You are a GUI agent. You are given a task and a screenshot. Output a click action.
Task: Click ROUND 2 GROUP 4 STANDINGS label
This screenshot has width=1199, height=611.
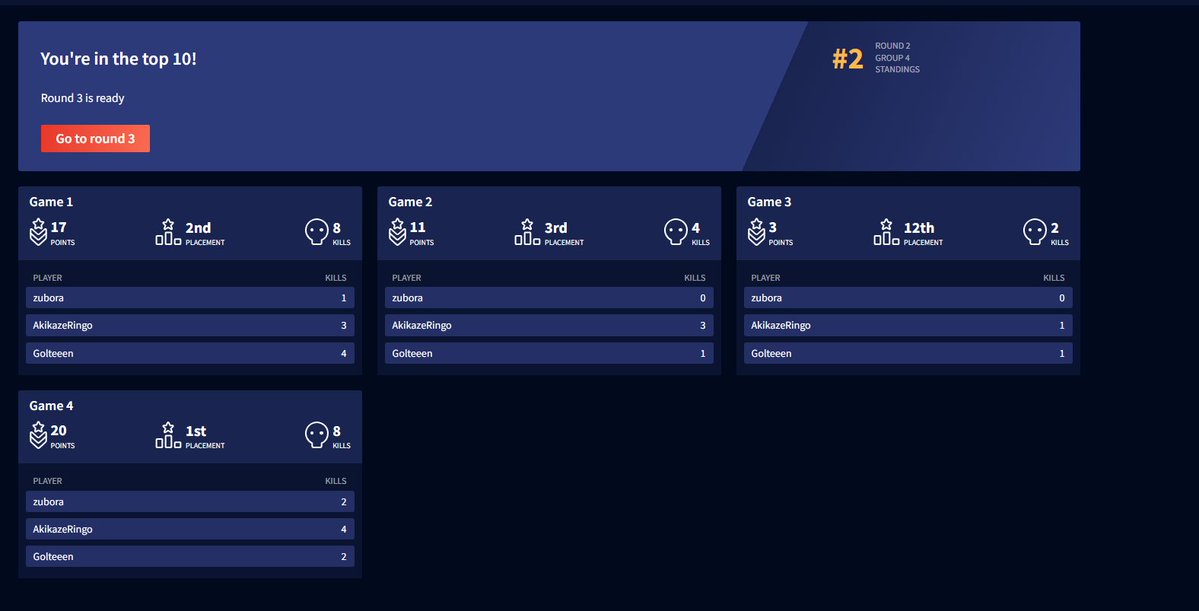click(897, 57)
